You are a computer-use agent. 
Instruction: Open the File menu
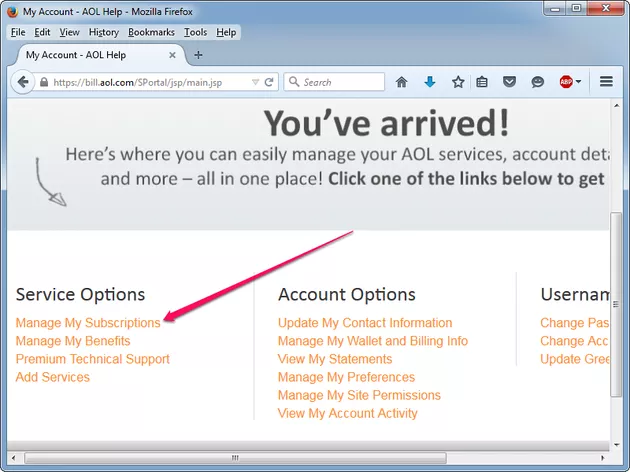pyautogui.click(x=18, y=32)
